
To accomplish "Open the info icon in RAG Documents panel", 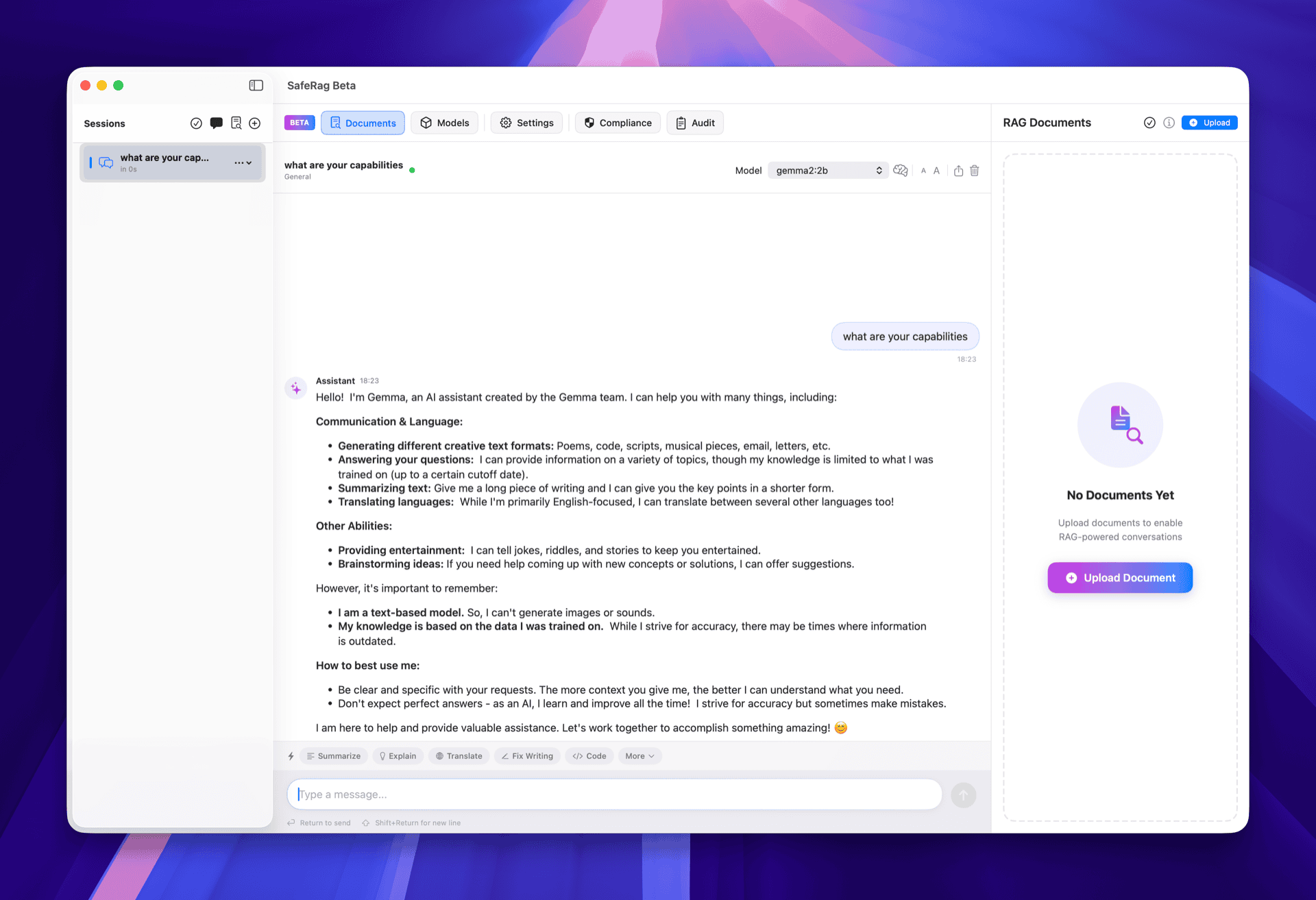I will coord(1170,123).
